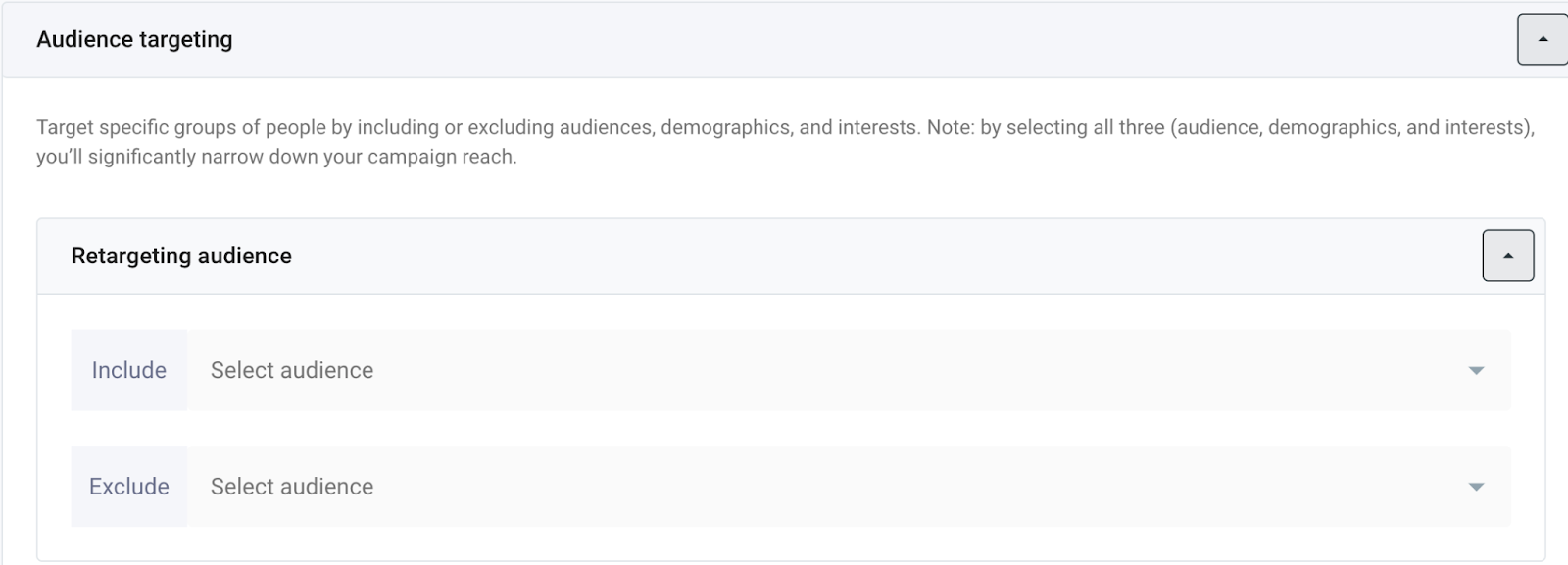Open the Exclude audience dropdown arrow
This screenshot has height=565, width=1568.
[1476, 488]
